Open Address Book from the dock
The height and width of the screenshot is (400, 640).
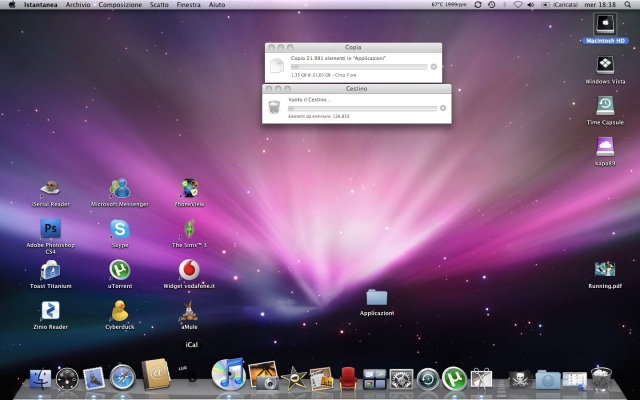coord(156,374)
